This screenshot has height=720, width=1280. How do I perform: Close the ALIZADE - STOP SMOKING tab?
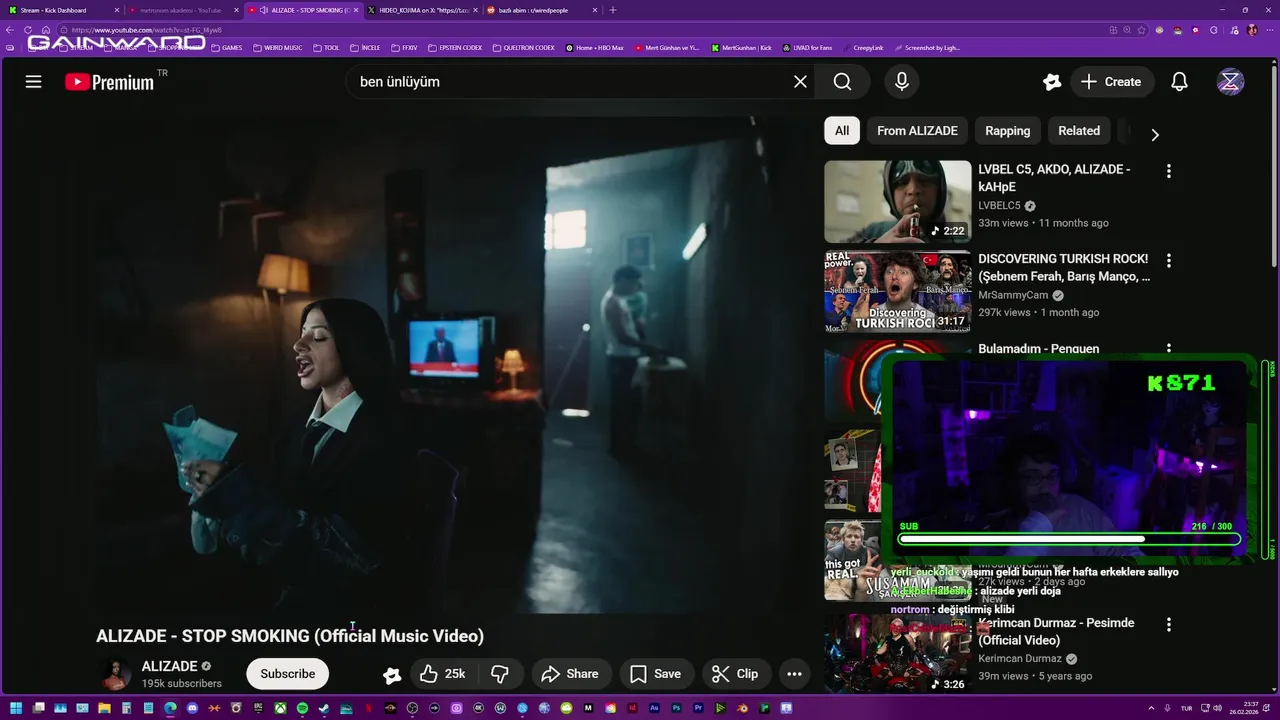356,10
